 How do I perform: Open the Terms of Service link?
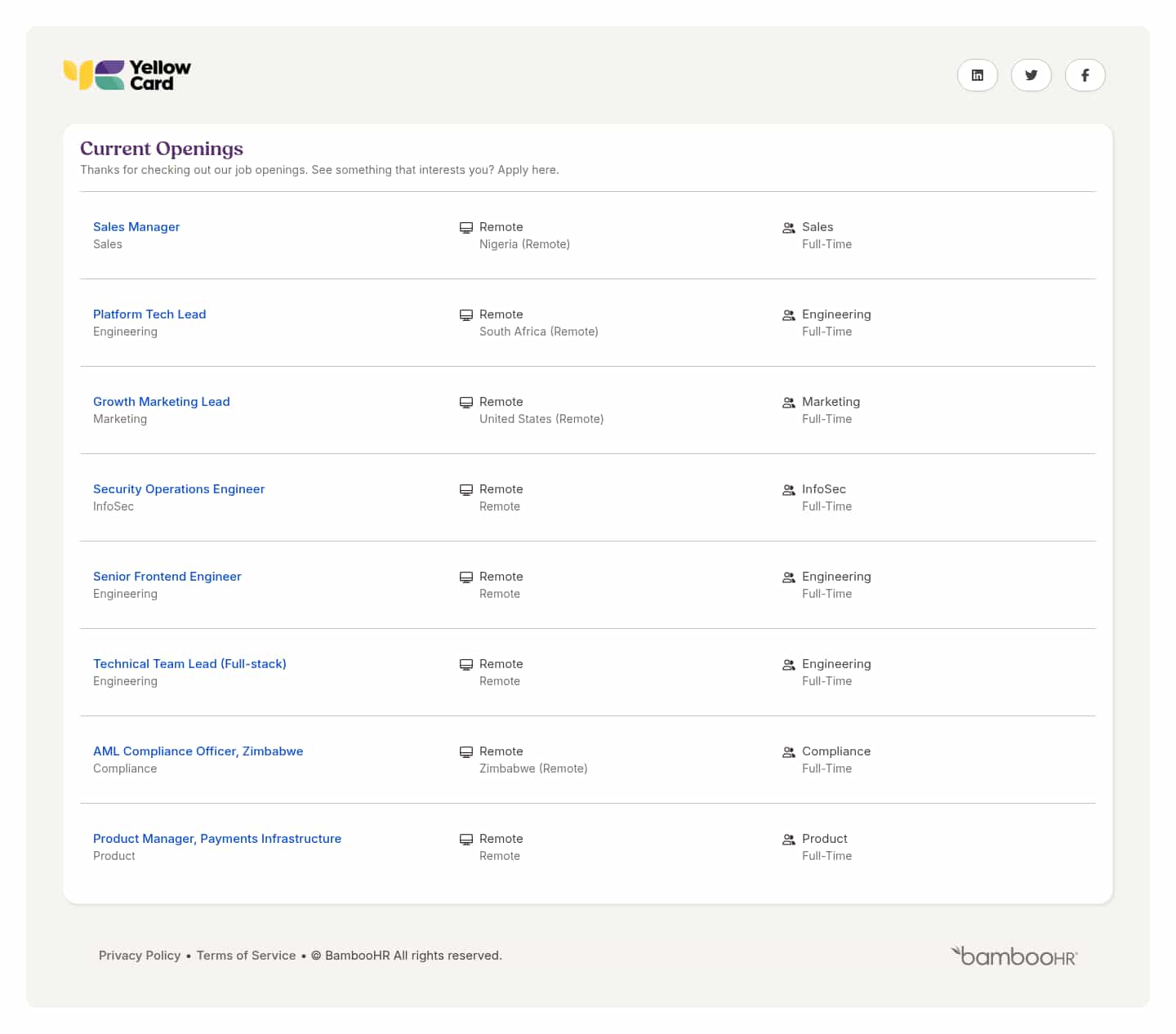246,956
